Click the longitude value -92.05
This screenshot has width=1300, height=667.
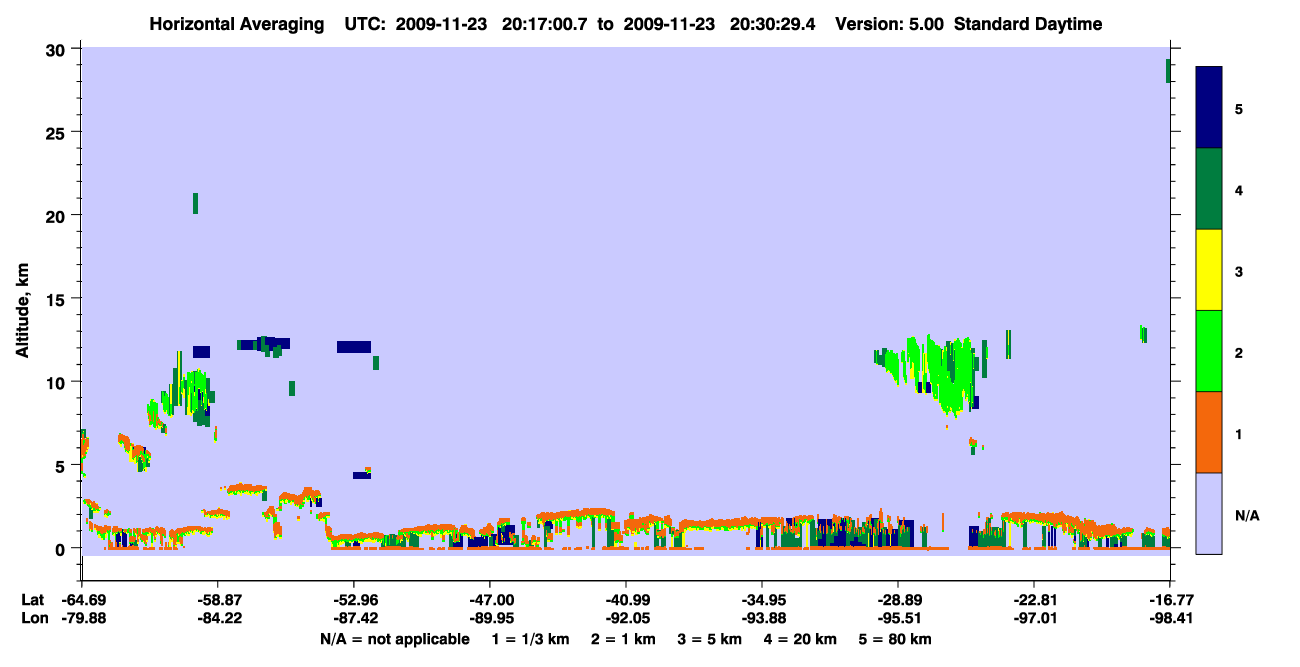[626, 618]
